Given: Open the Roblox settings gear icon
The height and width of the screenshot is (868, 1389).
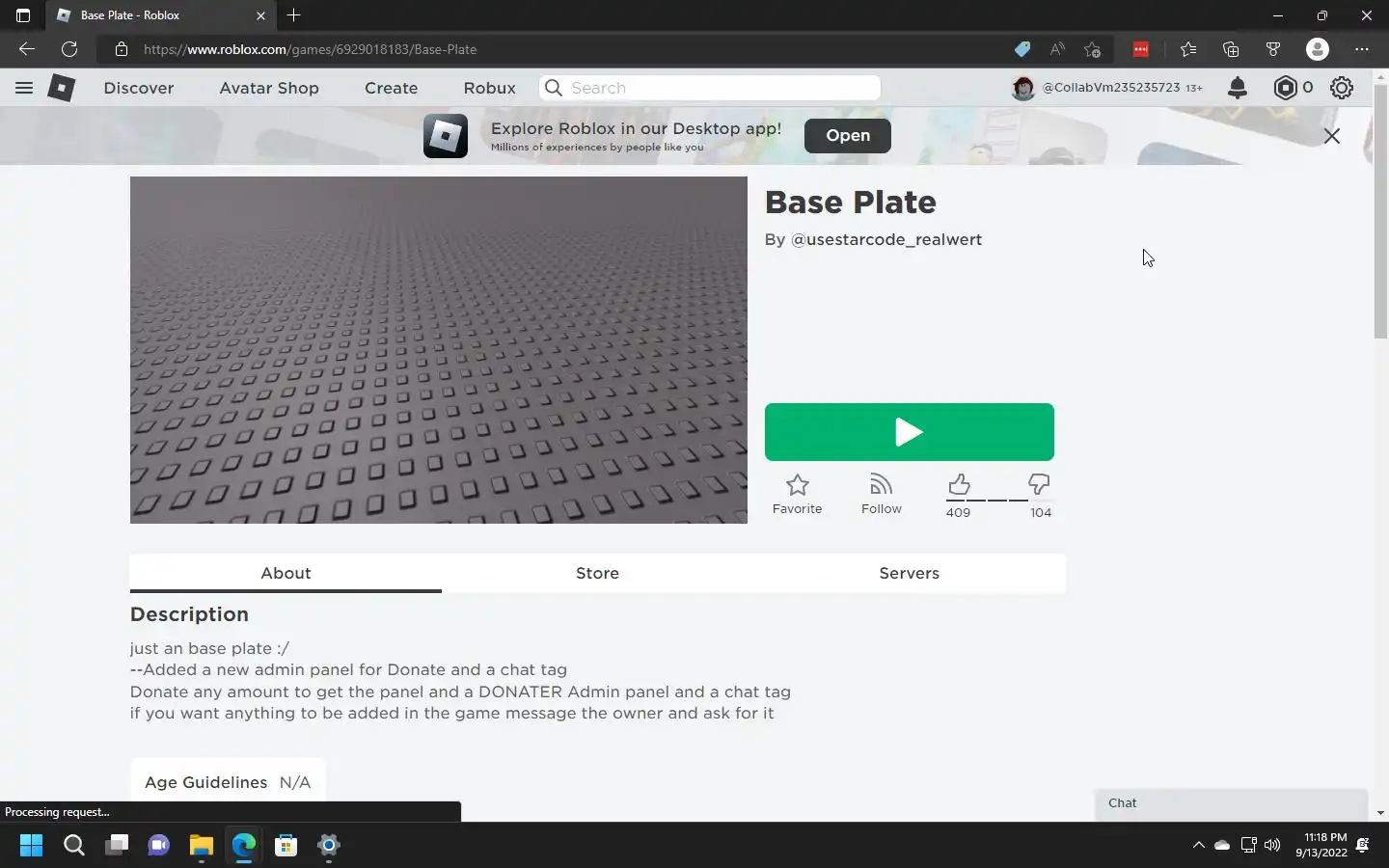Looking at the screenshot, I should click(x=1342, y=88).
